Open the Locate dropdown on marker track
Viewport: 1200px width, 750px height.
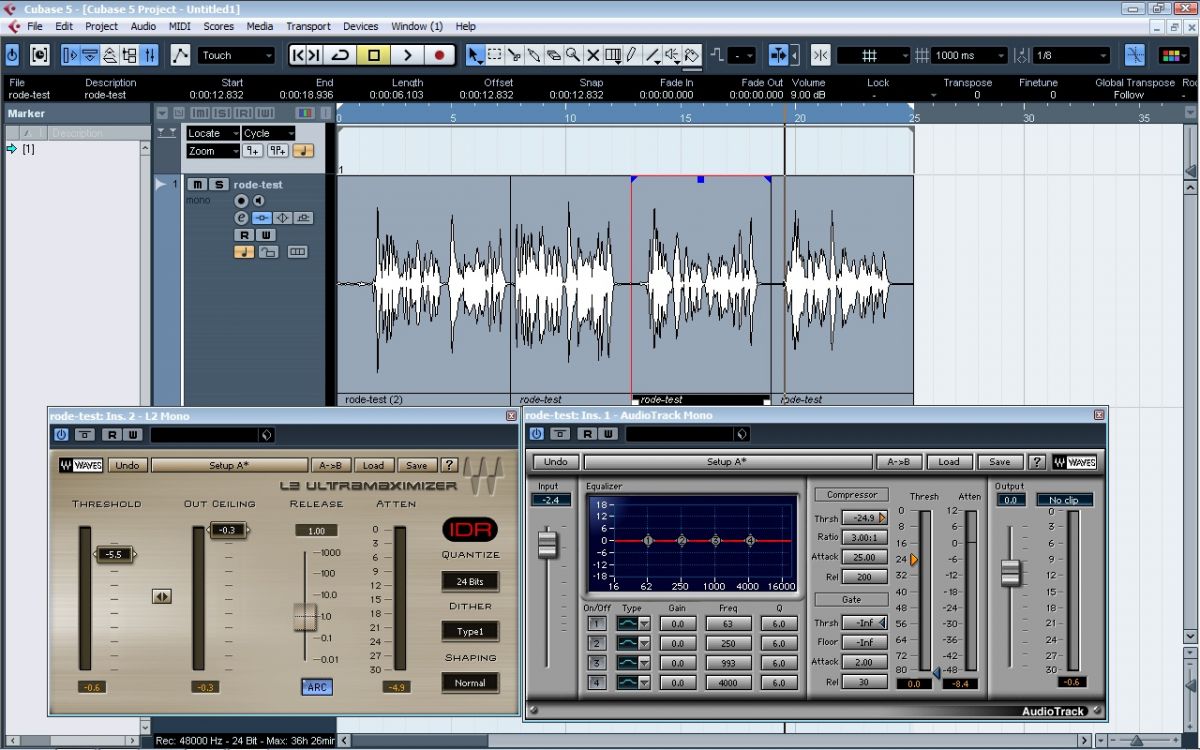(213, 133)
